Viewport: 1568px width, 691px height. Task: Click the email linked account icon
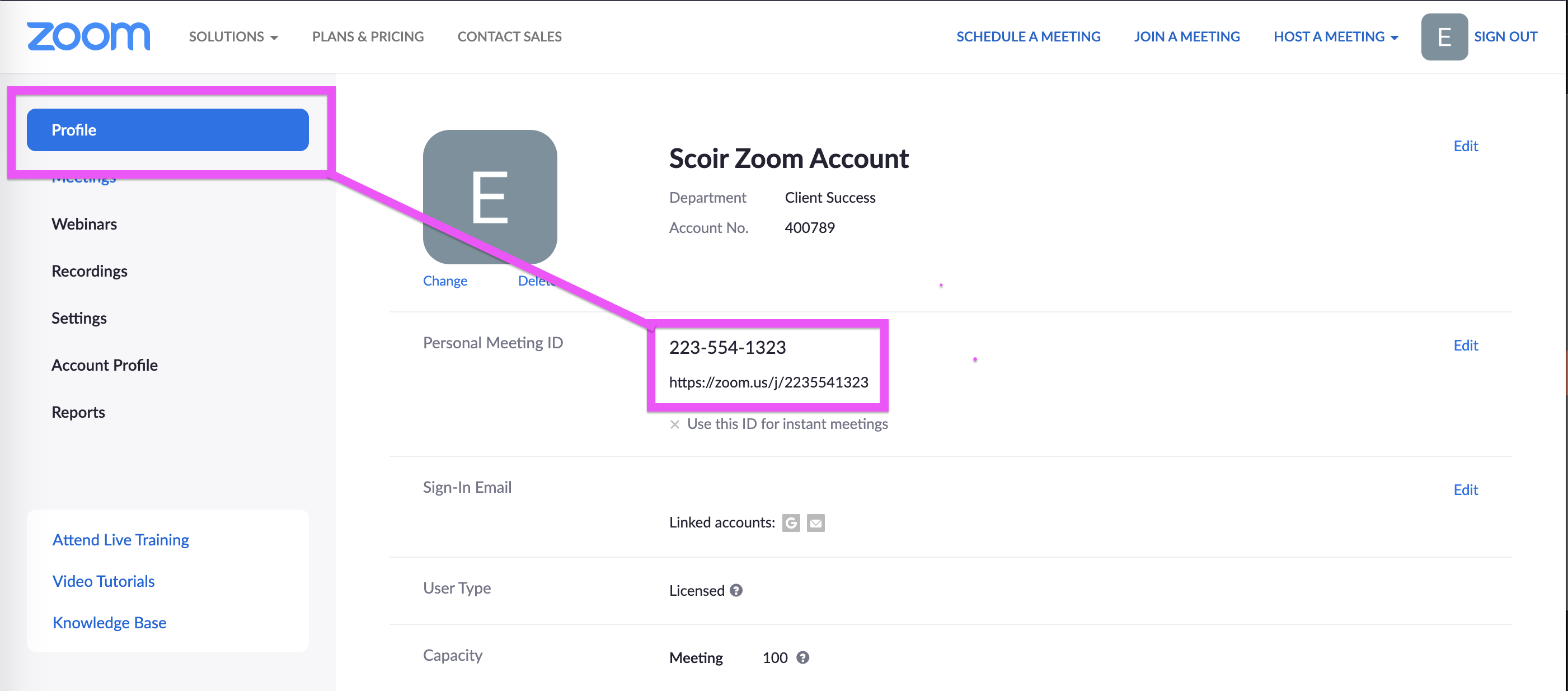point(816,523)
